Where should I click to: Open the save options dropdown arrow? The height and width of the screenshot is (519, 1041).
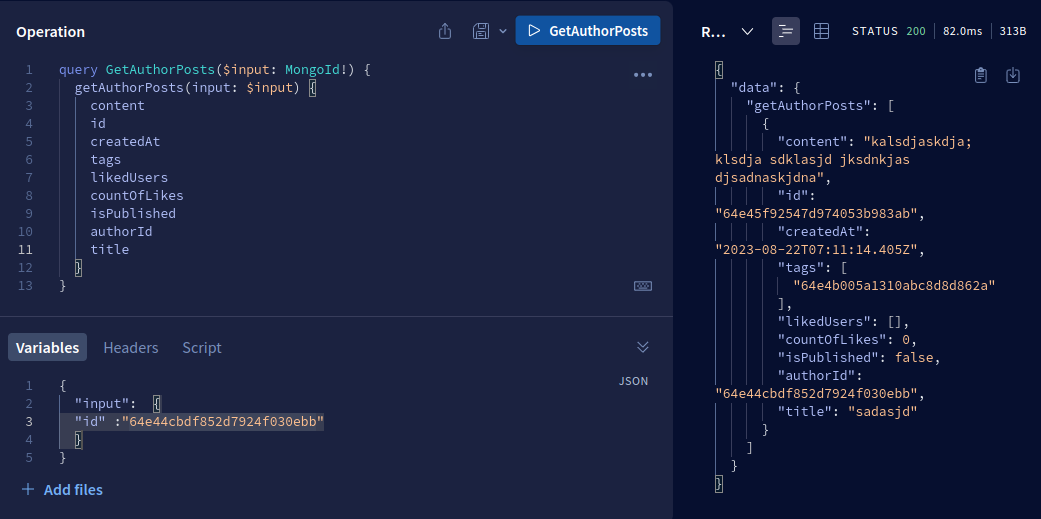point(503,31)
